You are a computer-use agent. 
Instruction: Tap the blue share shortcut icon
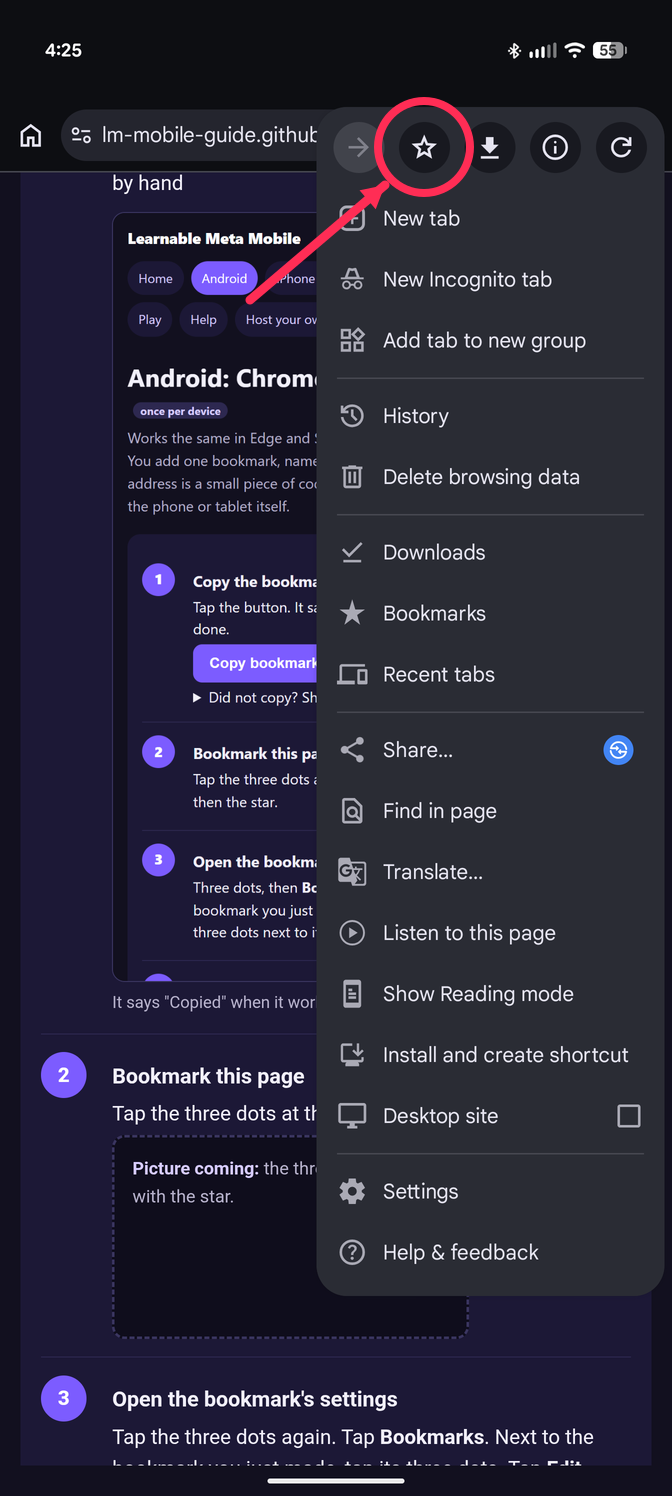[619, 750]
